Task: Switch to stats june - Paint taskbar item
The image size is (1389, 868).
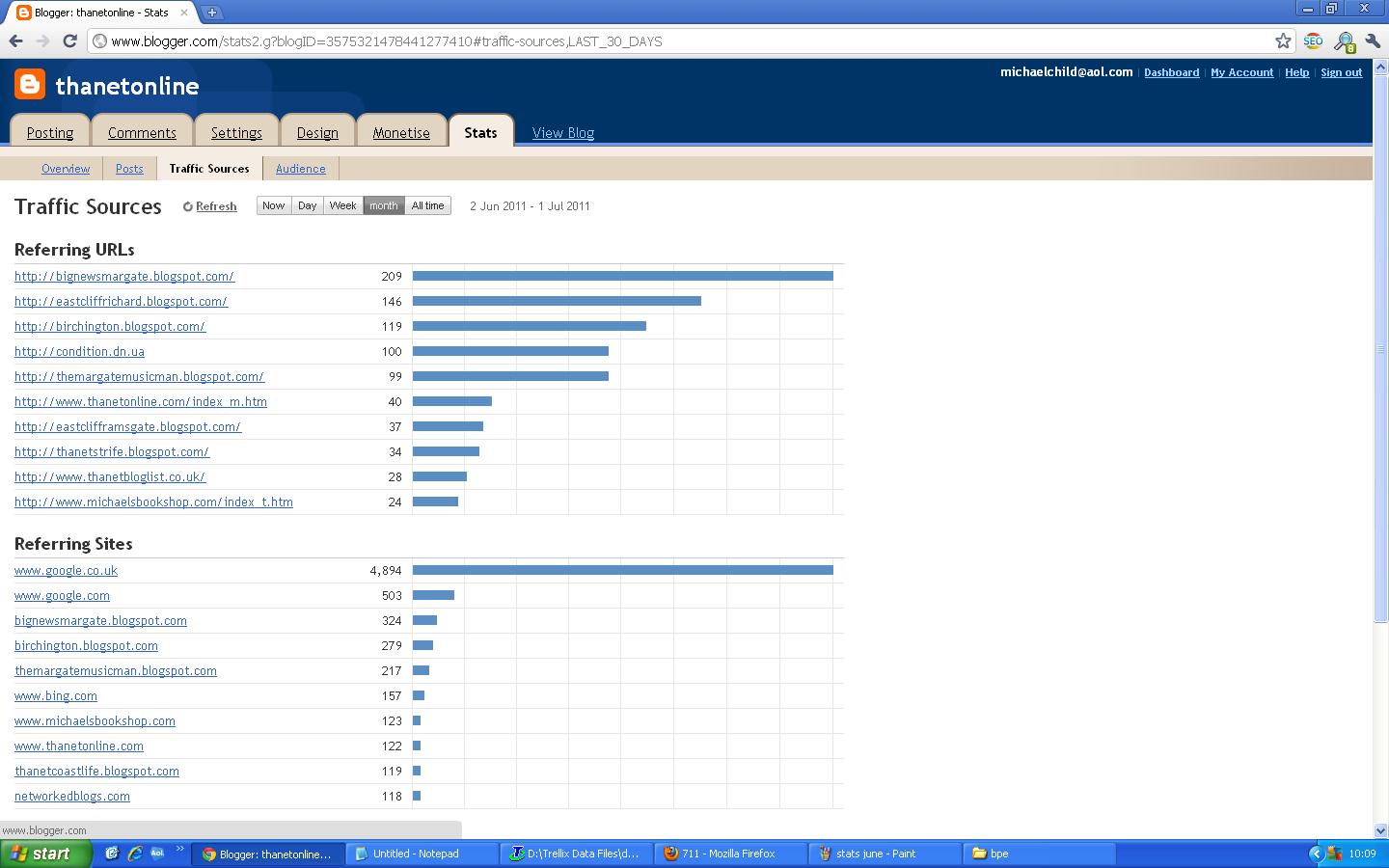Action: pyautogui.click(x=885, y=854)
